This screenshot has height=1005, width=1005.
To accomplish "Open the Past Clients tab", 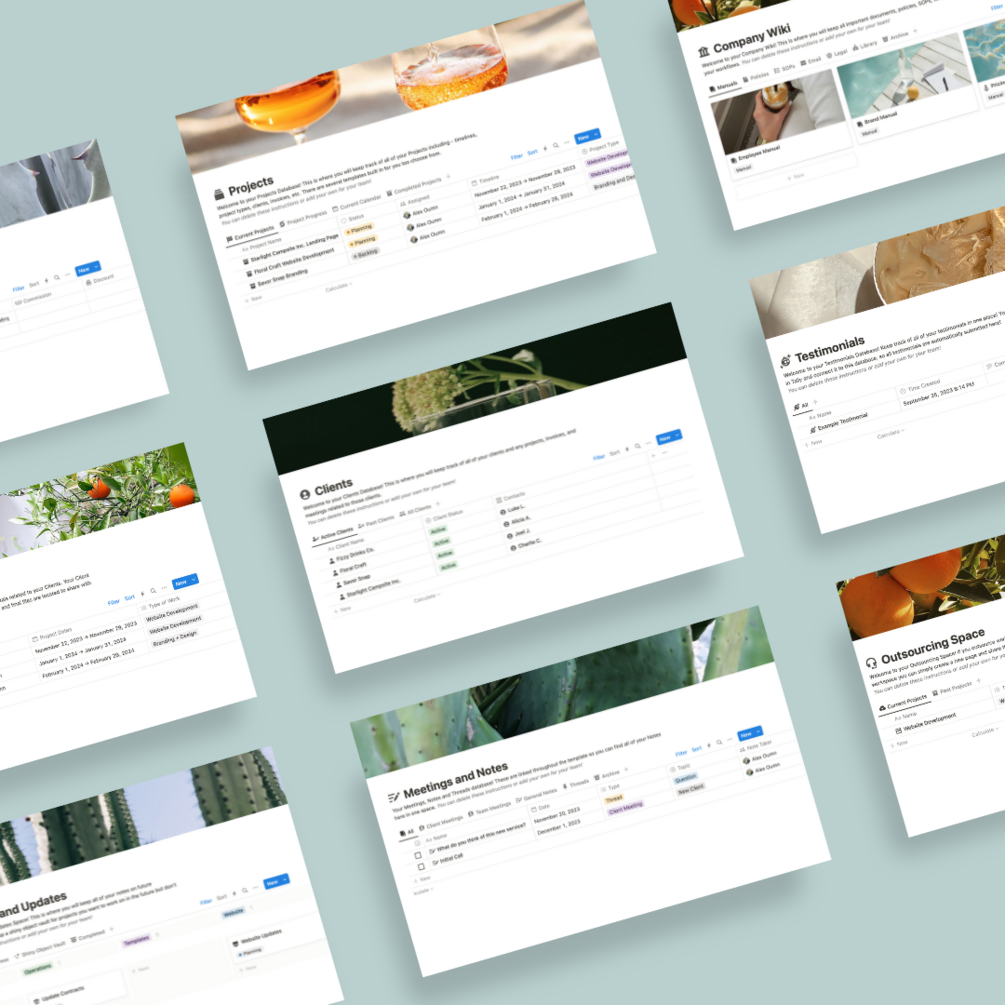I will [376, 522].
